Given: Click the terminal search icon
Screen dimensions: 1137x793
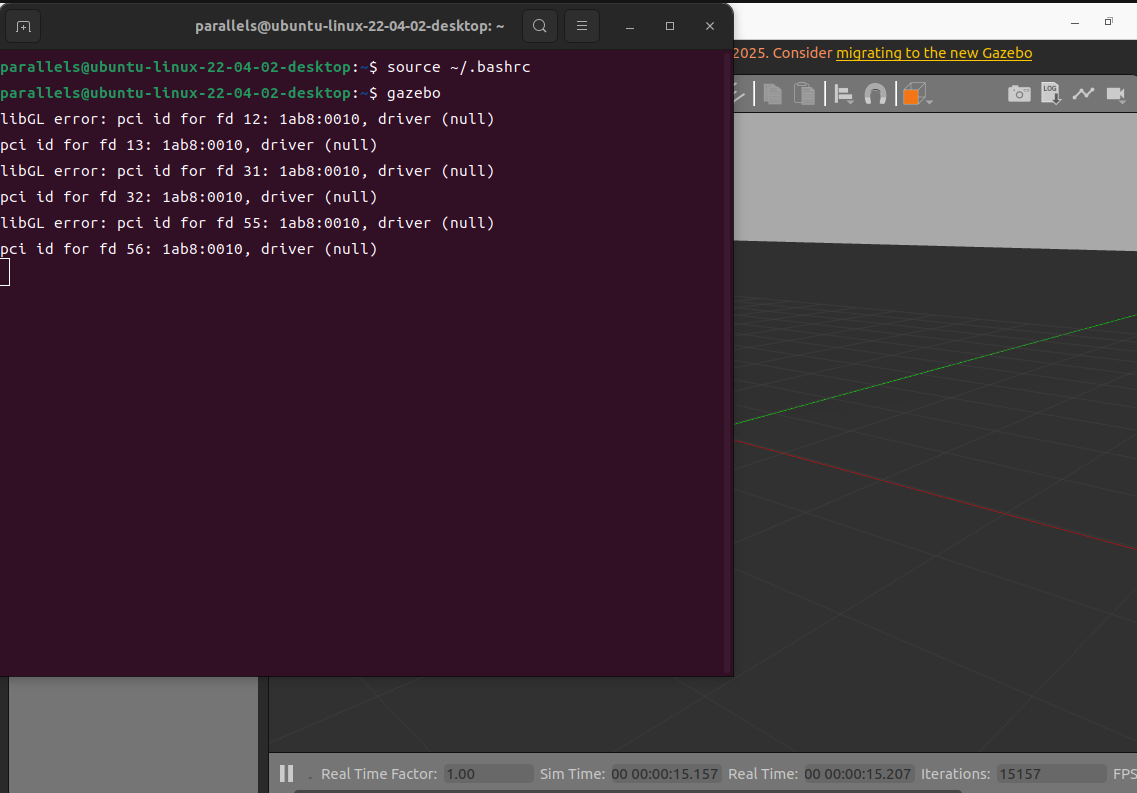Looking at the screenshot, I should (x=540, y=26).
